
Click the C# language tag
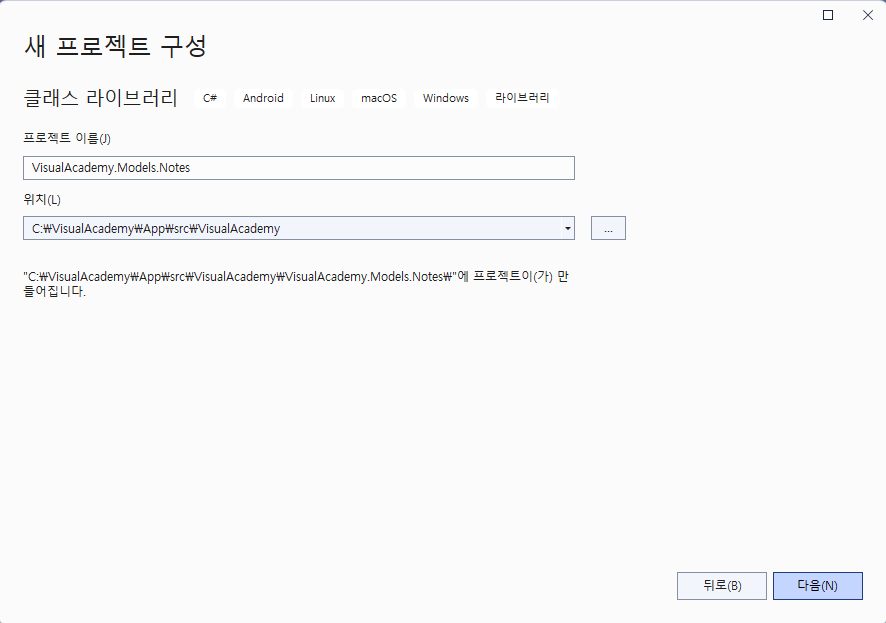(210, 98)
